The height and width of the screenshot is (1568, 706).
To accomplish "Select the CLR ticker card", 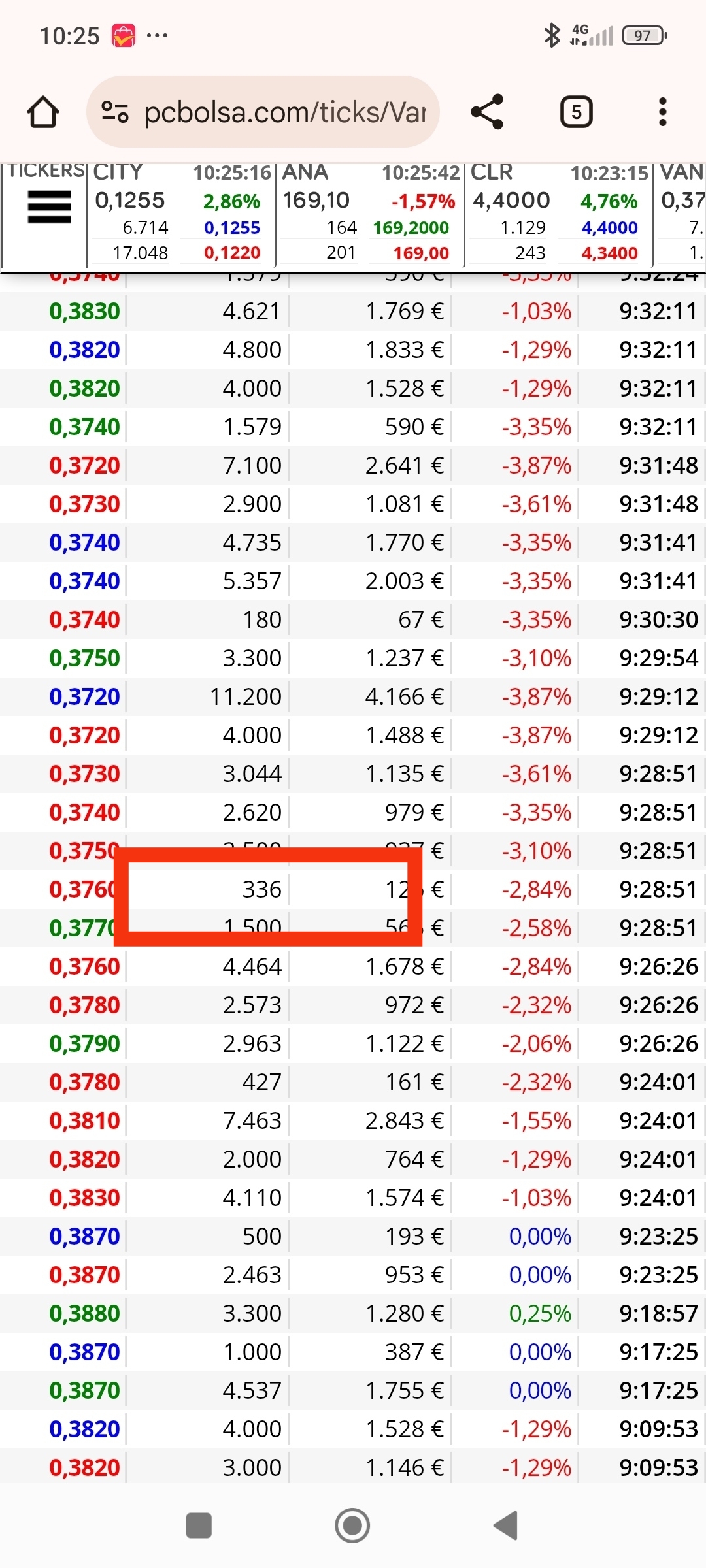I will pyautogui.click(x=559, y=214).
